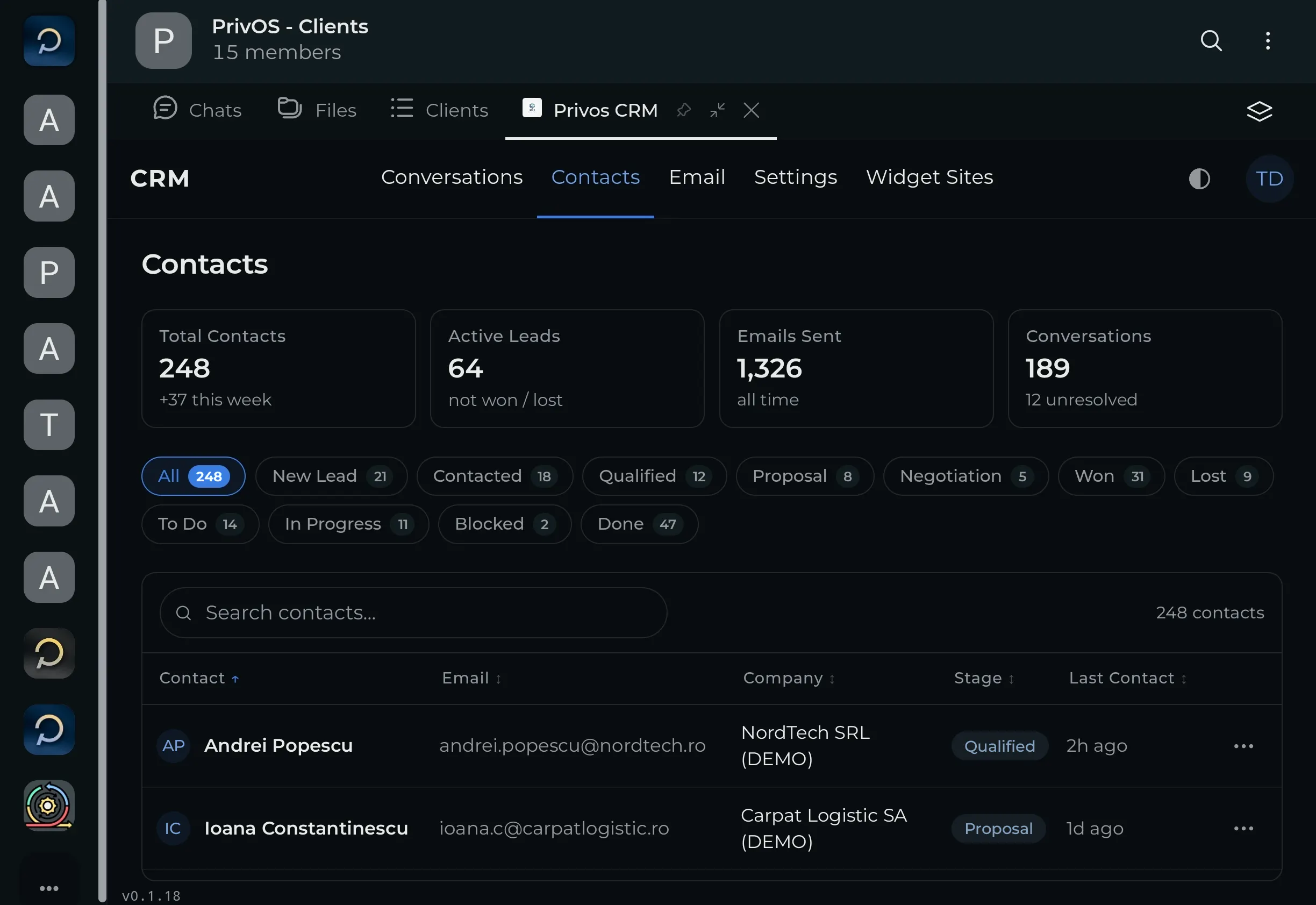
Task: Filter contacts by Lost
Action: pos(1224,476)
